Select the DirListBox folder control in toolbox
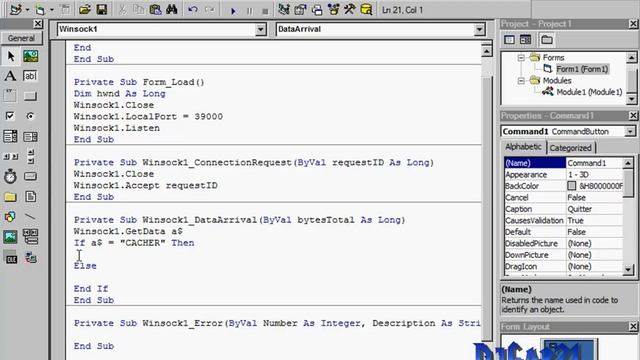This screenshot has width=640, height=360. [11, 197]
